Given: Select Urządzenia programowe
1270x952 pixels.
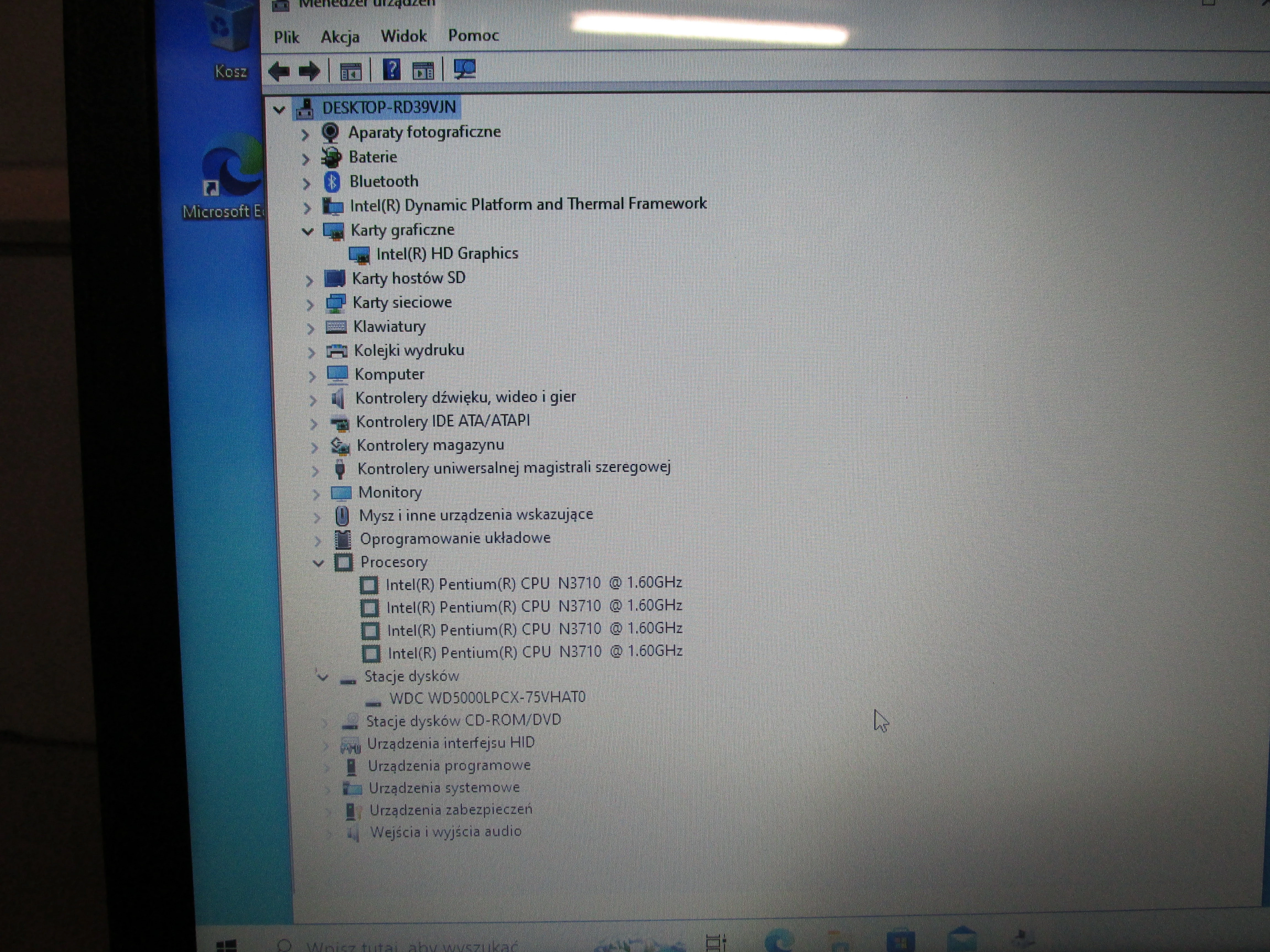Looking at the screenshot, I should pyautogui.click(x=449, y=766).
